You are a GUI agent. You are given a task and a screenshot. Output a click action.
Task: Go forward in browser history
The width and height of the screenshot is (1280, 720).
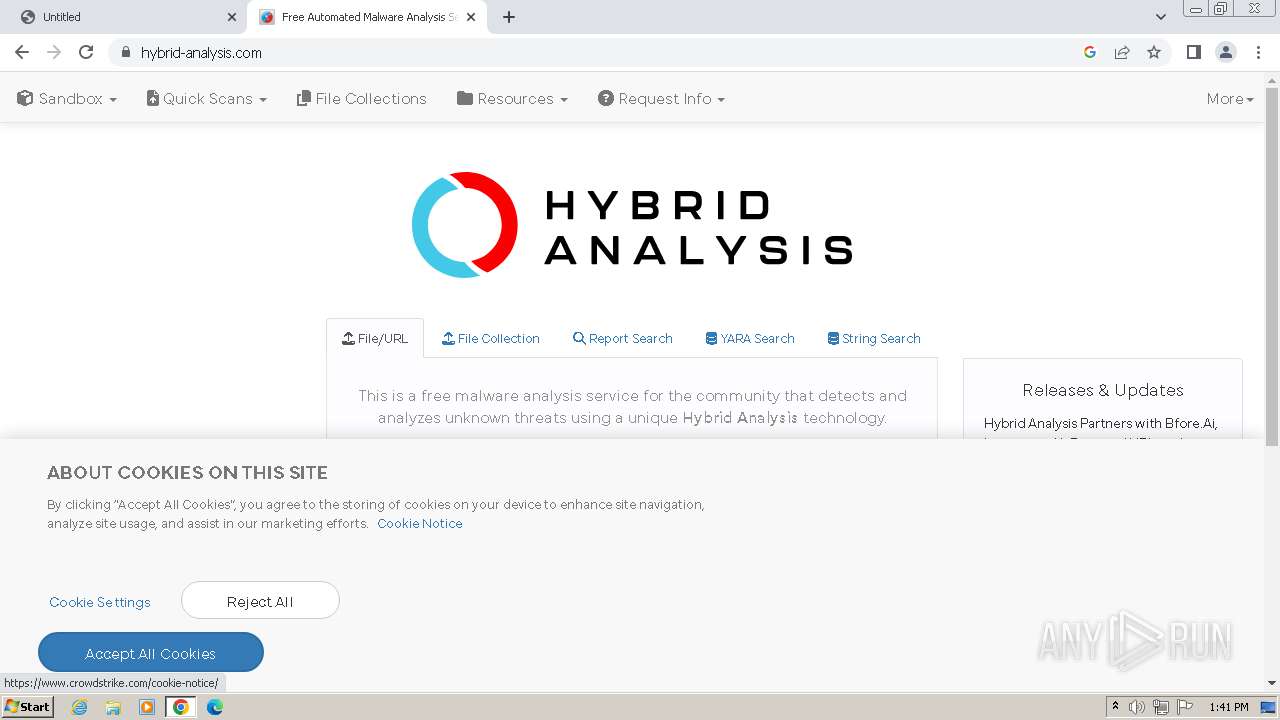coord(54,52)
